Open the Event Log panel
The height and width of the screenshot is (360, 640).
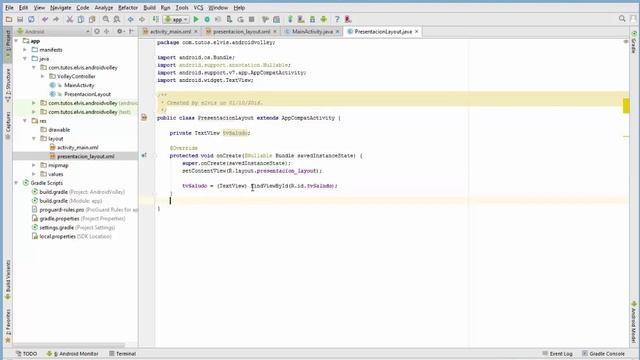[x=558, y=353]
